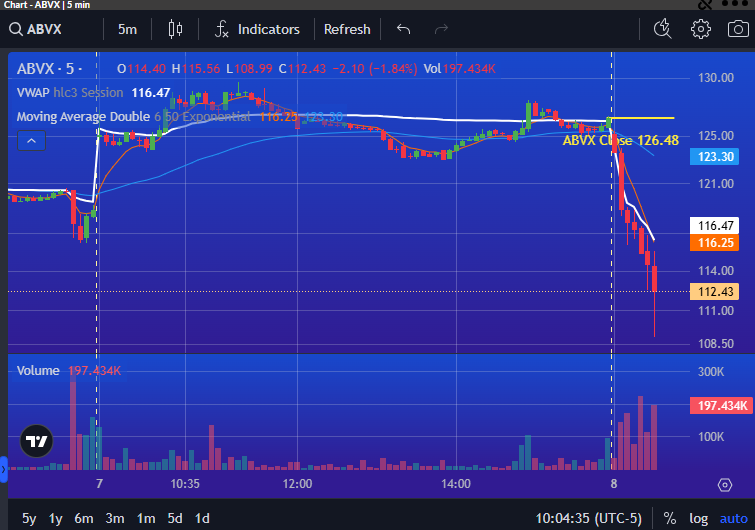Image resolution: width=755 pixels, height=530 pixels.
Task: Set range to 6m
Action: [84, 518]
